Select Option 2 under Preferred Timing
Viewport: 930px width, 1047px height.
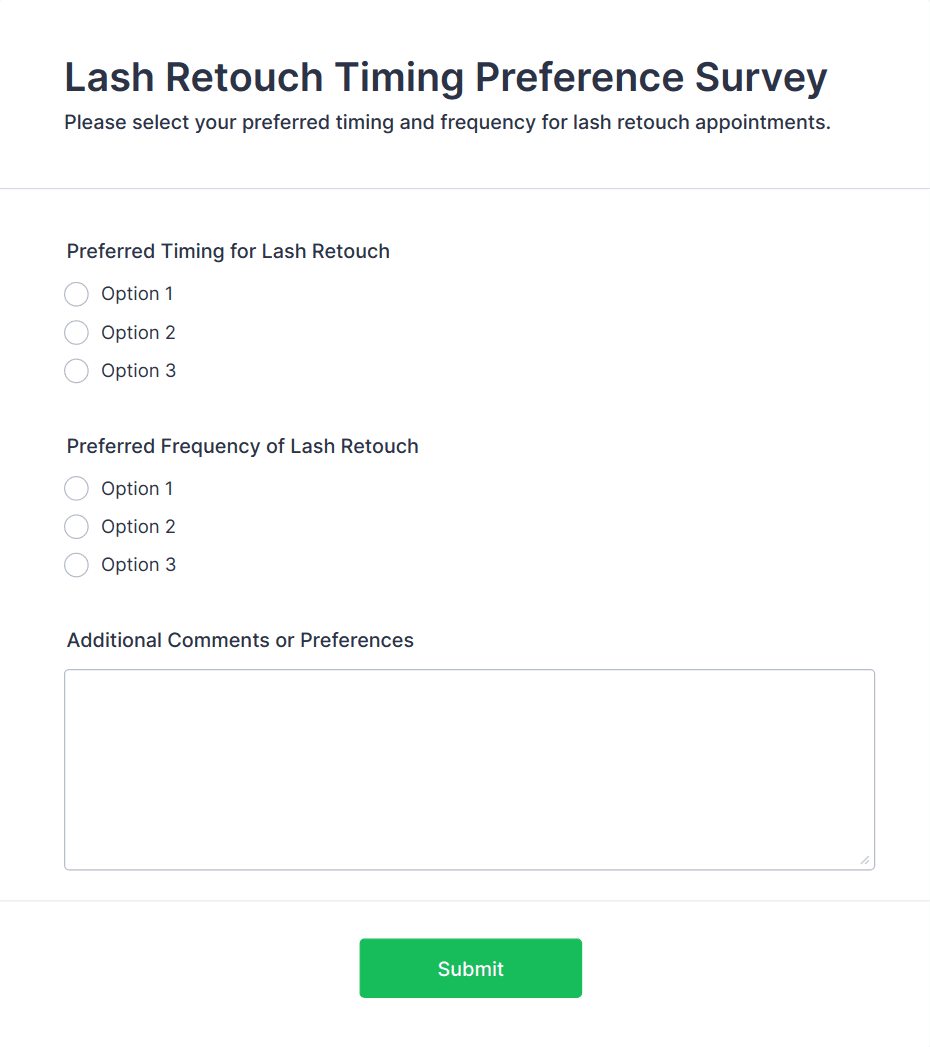tap(76, 332)
